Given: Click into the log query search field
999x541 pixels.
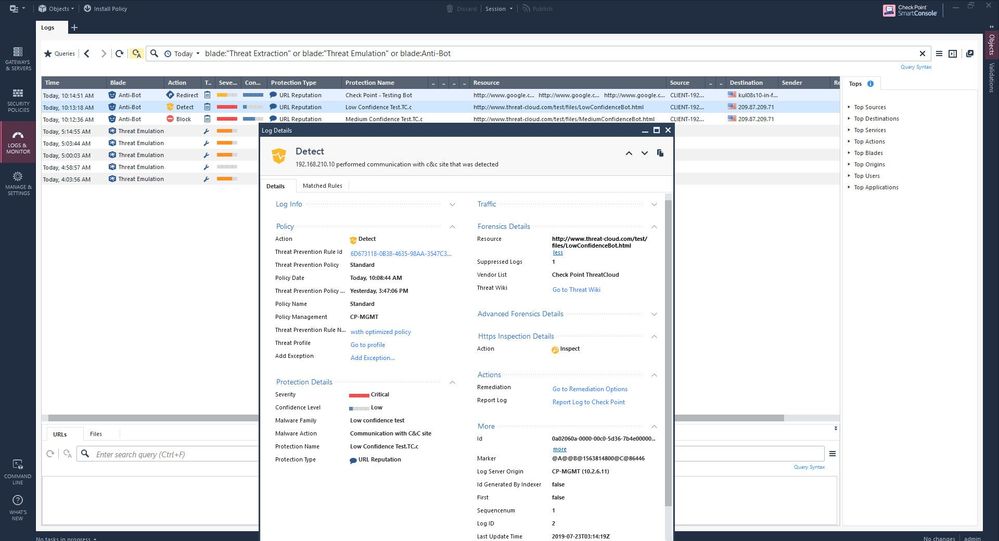Looking at the screenshot, I should (561, 54).
